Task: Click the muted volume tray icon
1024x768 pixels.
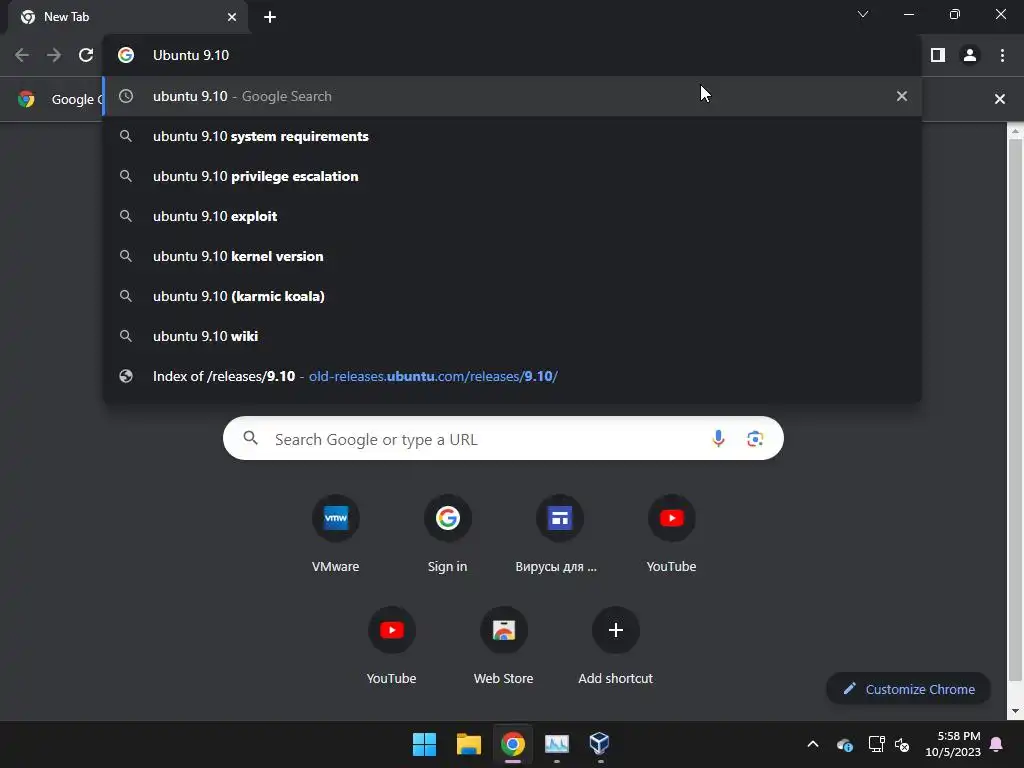Action: (902, 744)
